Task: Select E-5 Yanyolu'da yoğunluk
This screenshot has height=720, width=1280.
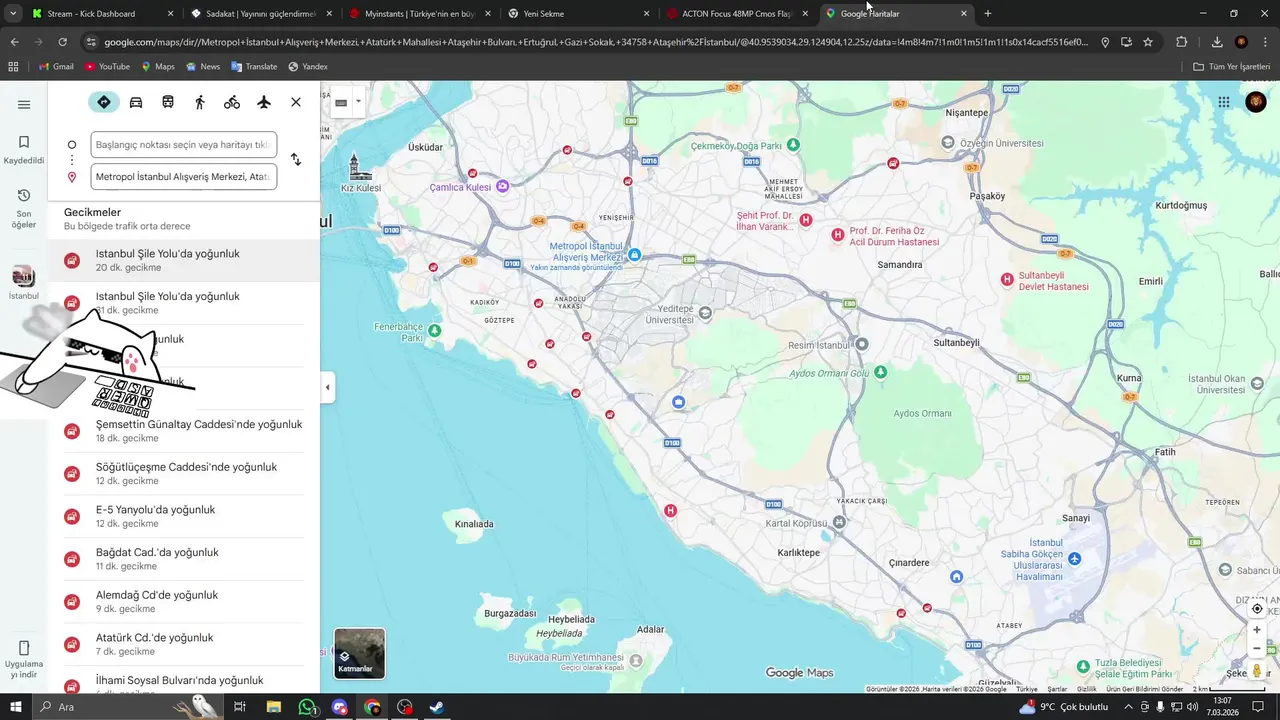Action: point(184,516)
